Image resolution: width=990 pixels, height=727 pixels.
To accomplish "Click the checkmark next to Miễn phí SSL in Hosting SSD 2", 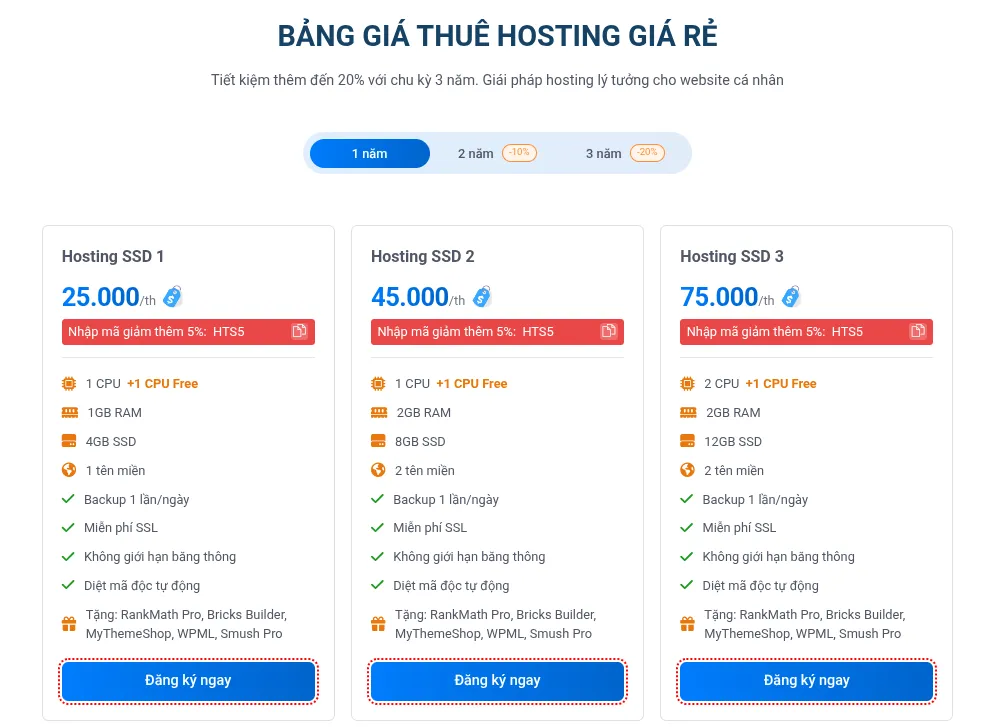I will (378, 527).
